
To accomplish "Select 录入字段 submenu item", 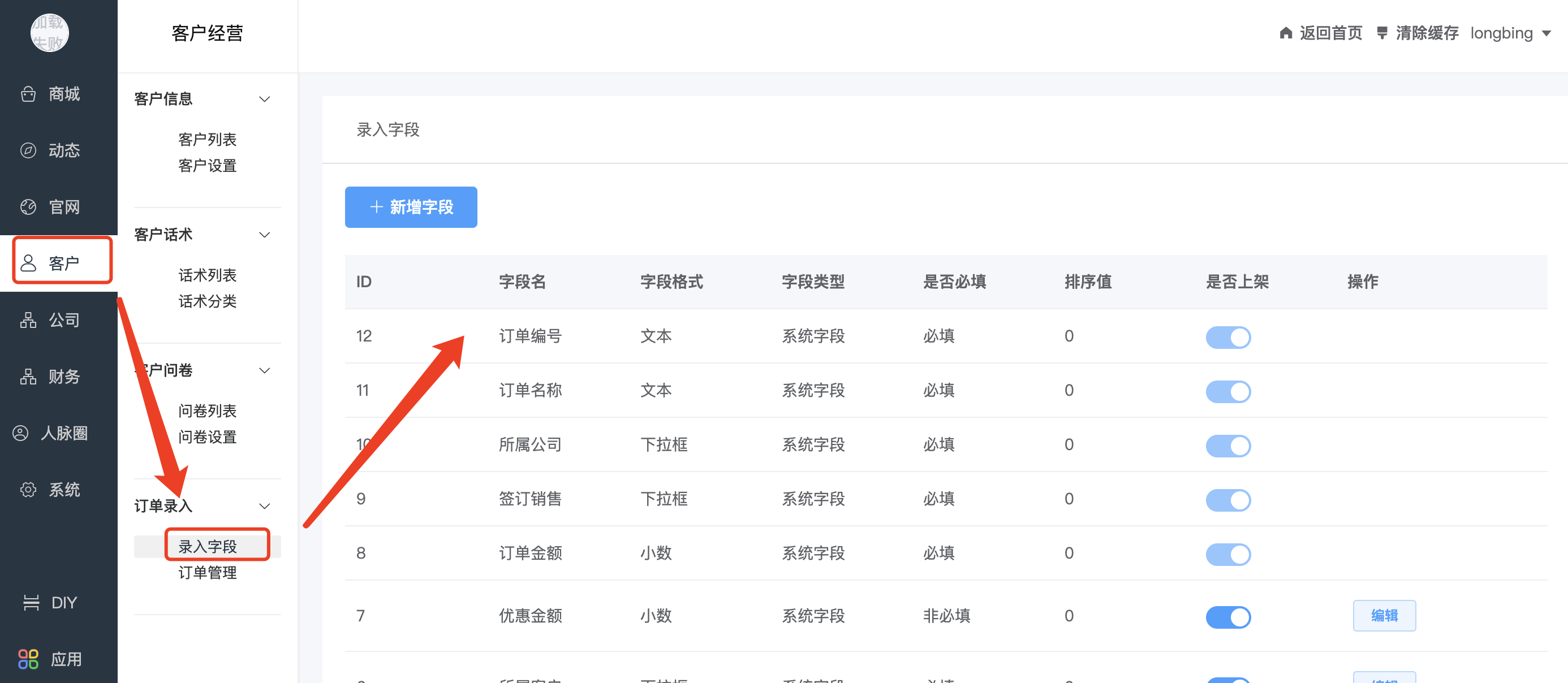I will click(208, 546).
